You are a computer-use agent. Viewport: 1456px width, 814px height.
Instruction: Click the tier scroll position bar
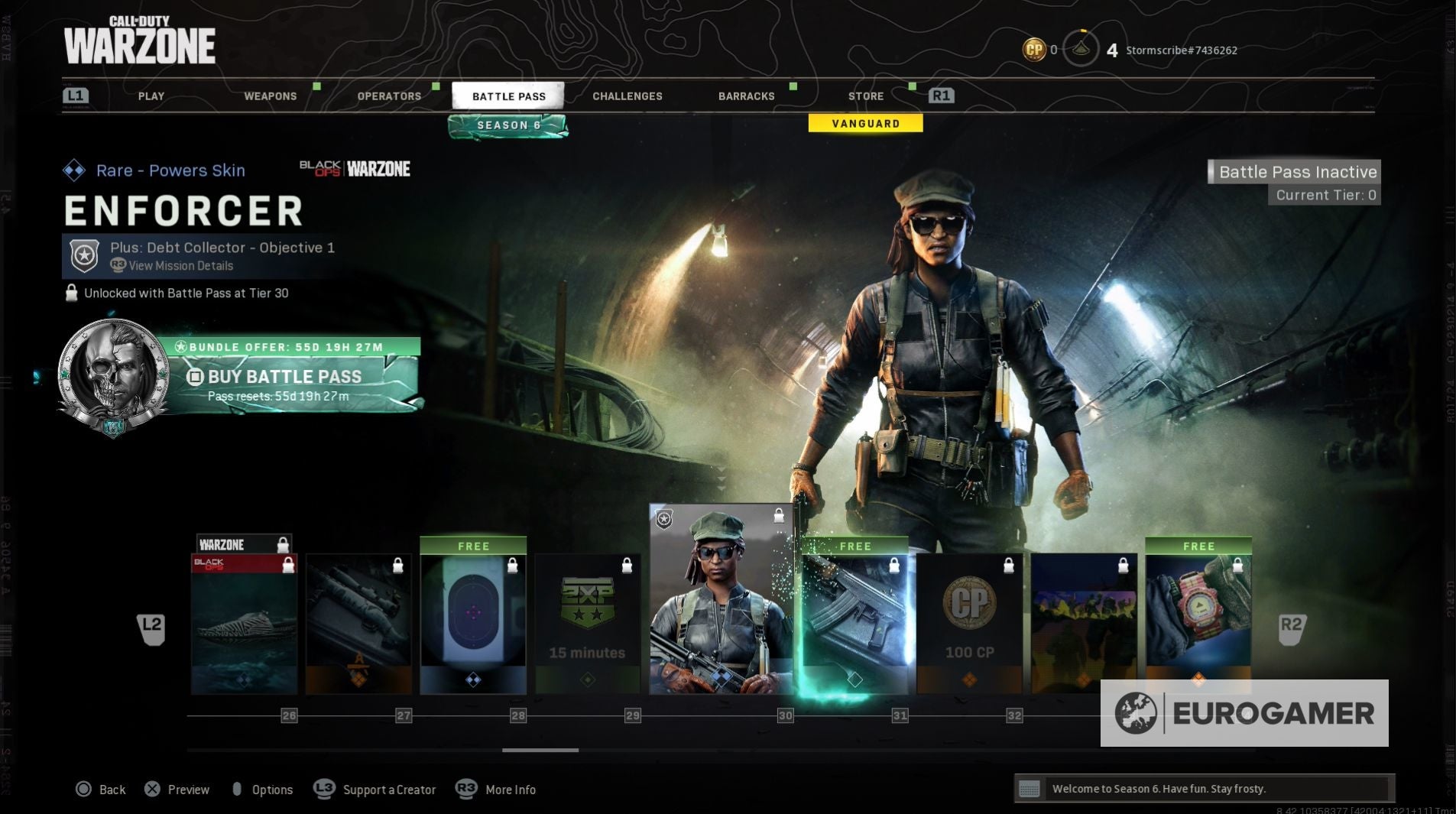click(540, 751)
